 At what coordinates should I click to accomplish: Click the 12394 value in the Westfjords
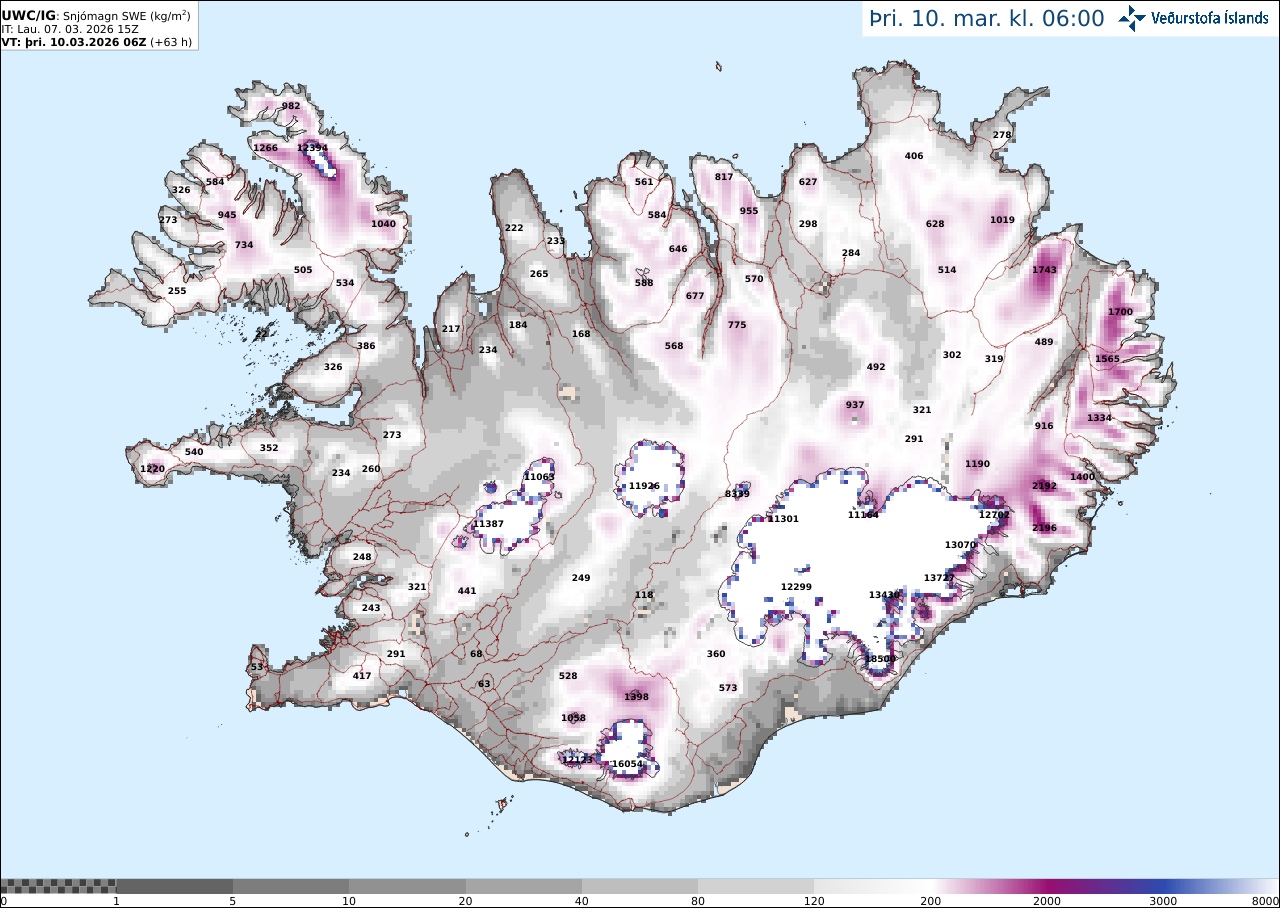pos(312,148)
